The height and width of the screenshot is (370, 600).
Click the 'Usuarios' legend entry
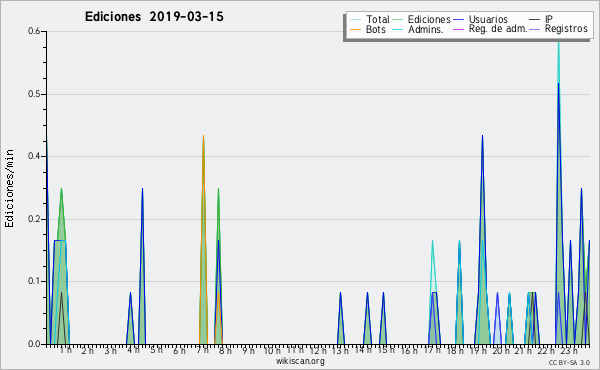click(481, 19)
